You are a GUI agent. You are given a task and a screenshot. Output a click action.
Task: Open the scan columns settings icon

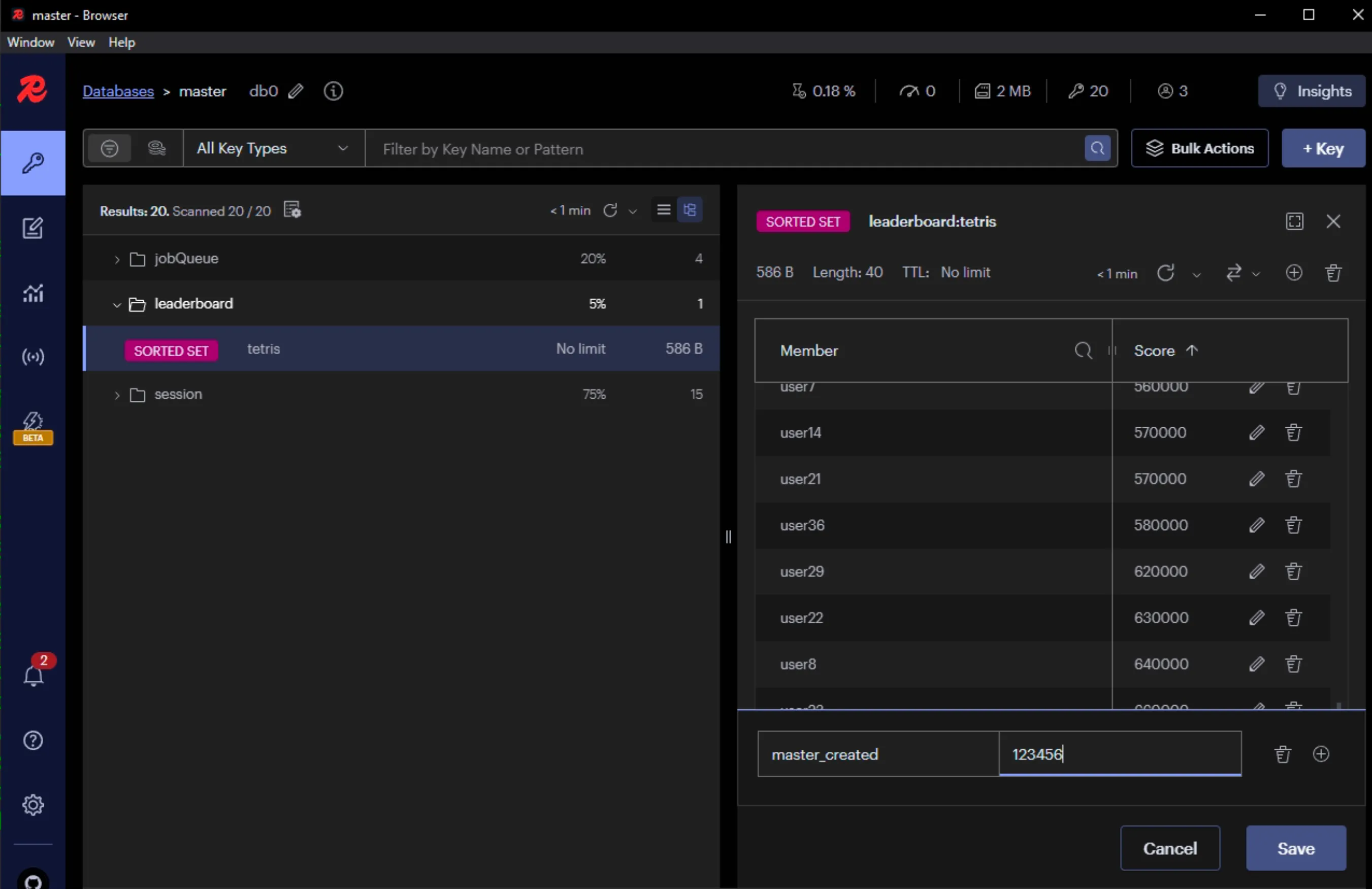[x=292, y=211]
